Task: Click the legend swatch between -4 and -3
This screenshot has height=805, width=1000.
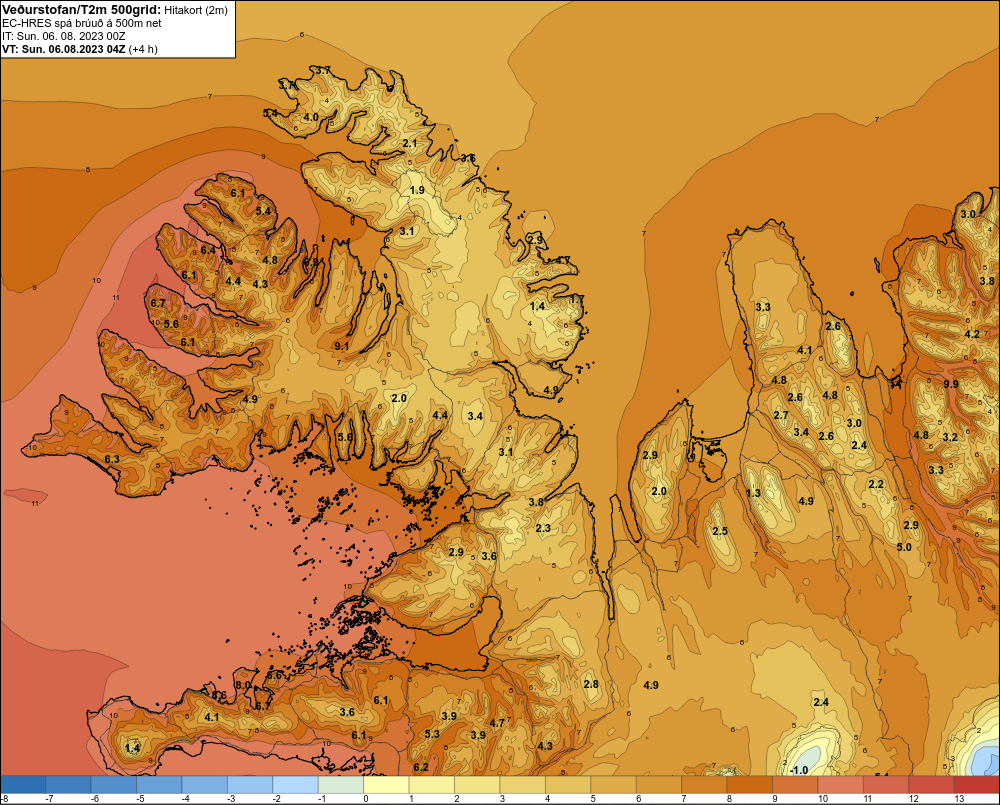Action: click(204, 785)
